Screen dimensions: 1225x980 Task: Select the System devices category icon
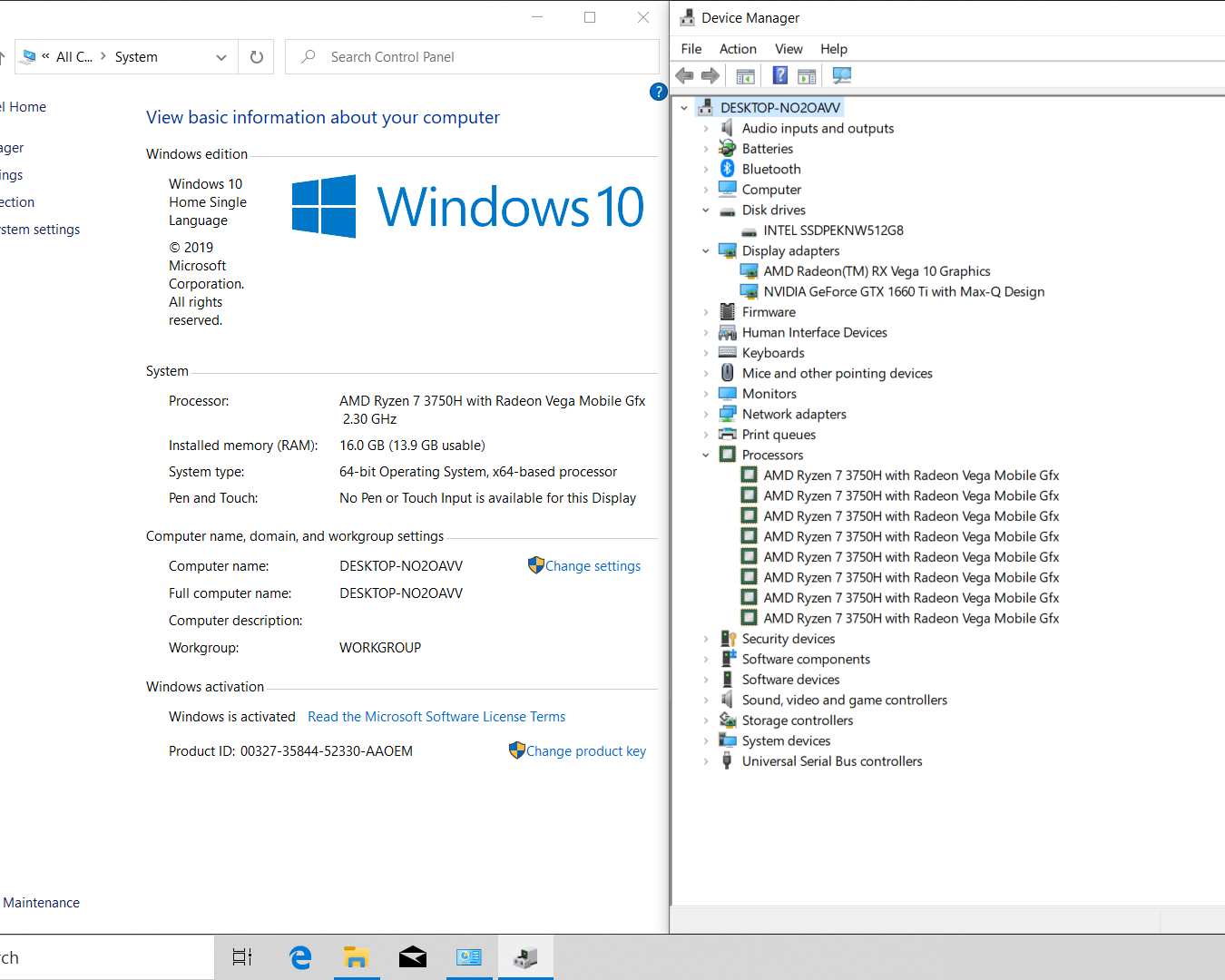pos(727,740)
